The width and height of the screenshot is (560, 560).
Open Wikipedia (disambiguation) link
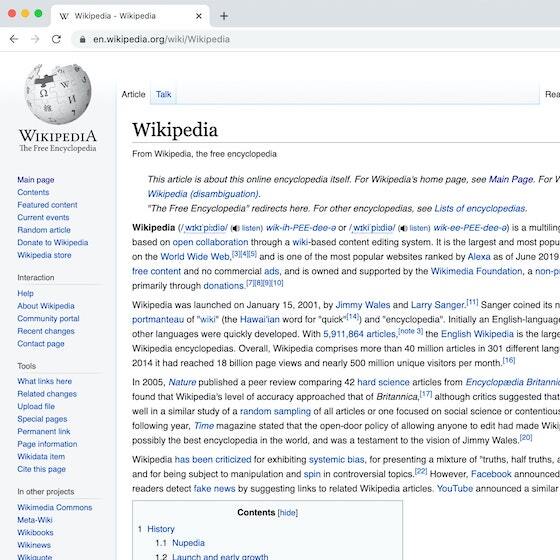click(x=203, y=194)
